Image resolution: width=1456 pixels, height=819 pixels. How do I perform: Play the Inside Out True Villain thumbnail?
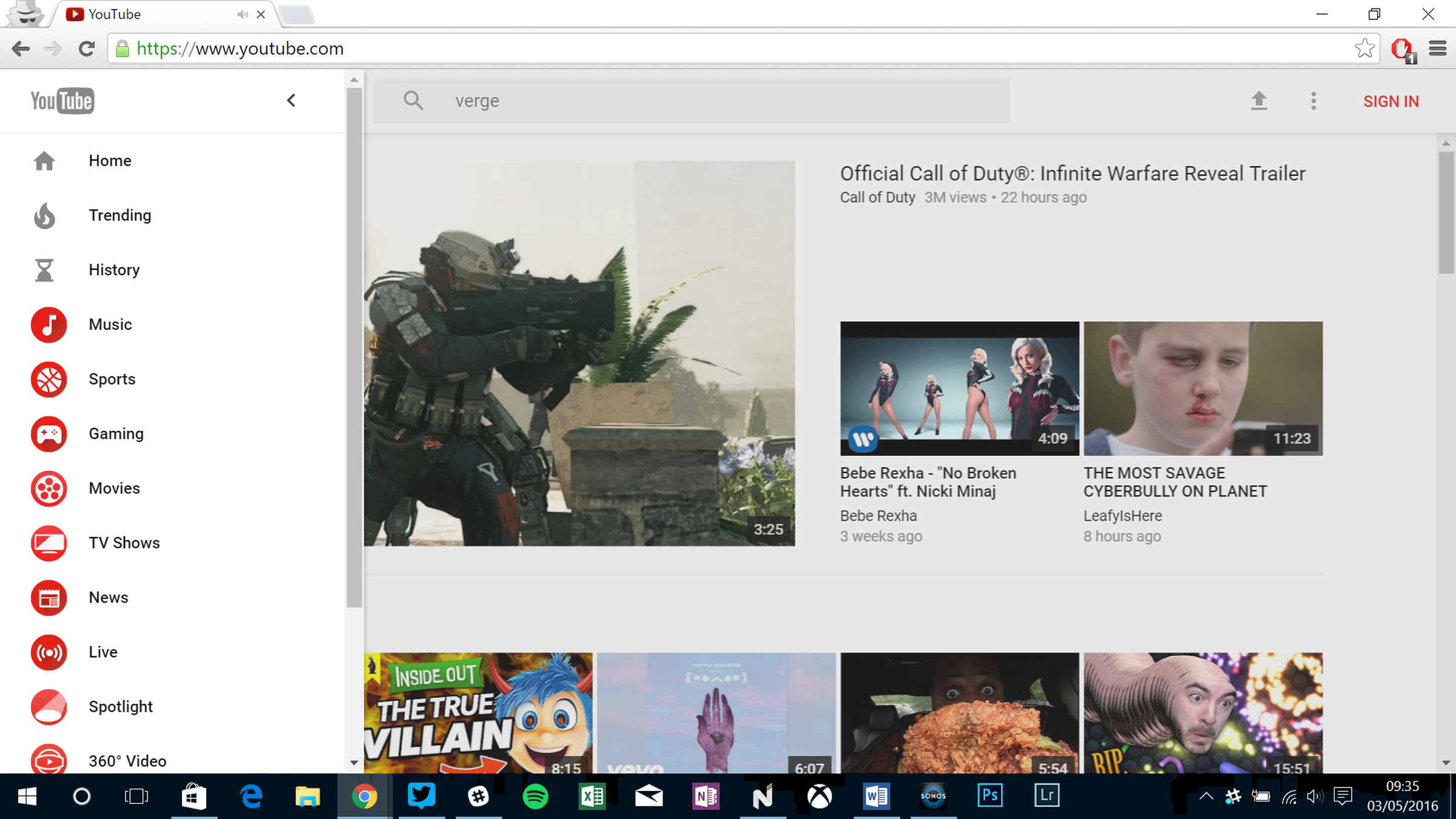point(478,713)
